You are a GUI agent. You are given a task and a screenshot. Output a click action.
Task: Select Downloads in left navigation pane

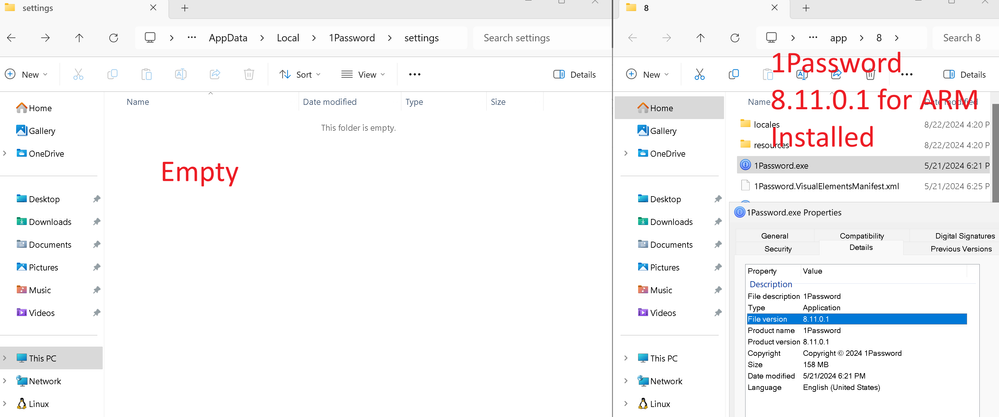pyautogui.click(x=49, y=222)
